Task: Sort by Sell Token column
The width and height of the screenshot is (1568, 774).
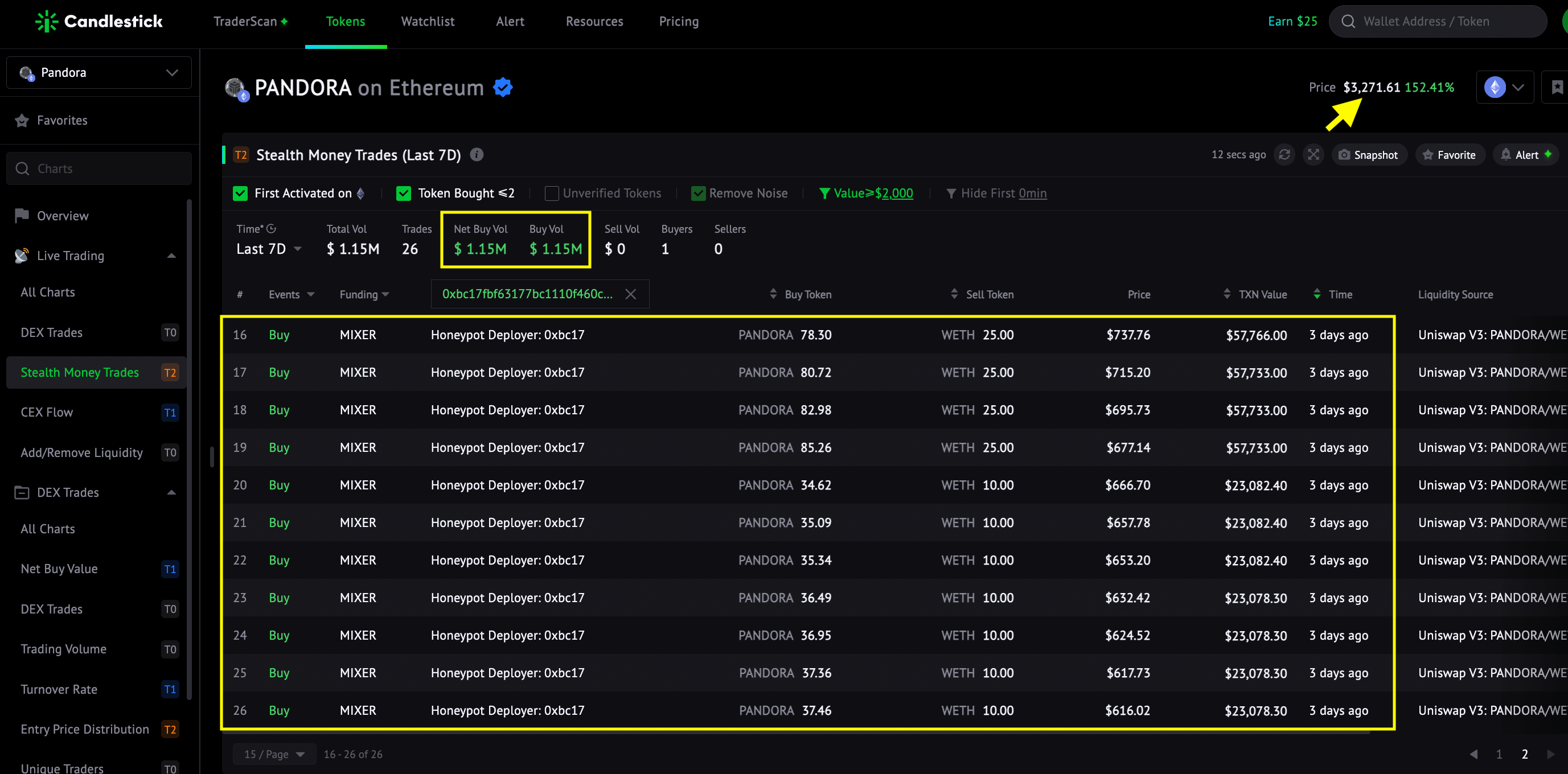Action: point(954,294)
